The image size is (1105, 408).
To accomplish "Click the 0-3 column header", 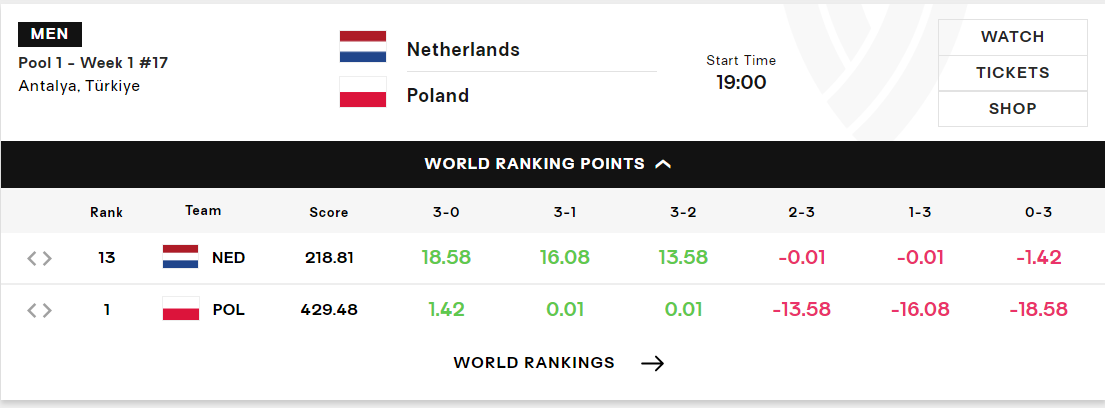I will (1038, 212).
